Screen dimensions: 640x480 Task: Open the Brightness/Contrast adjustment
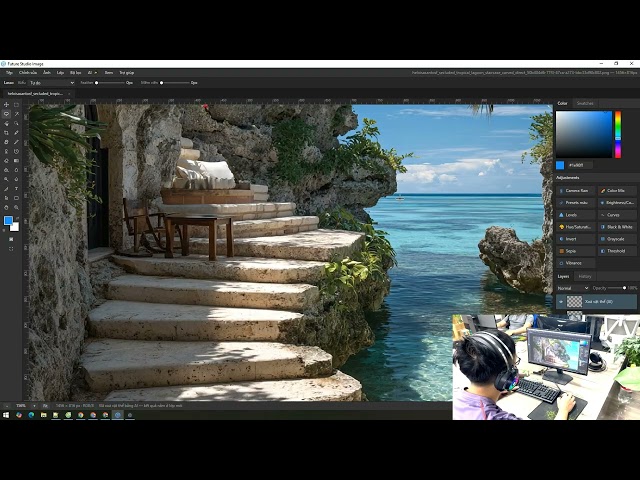[617, 203]
